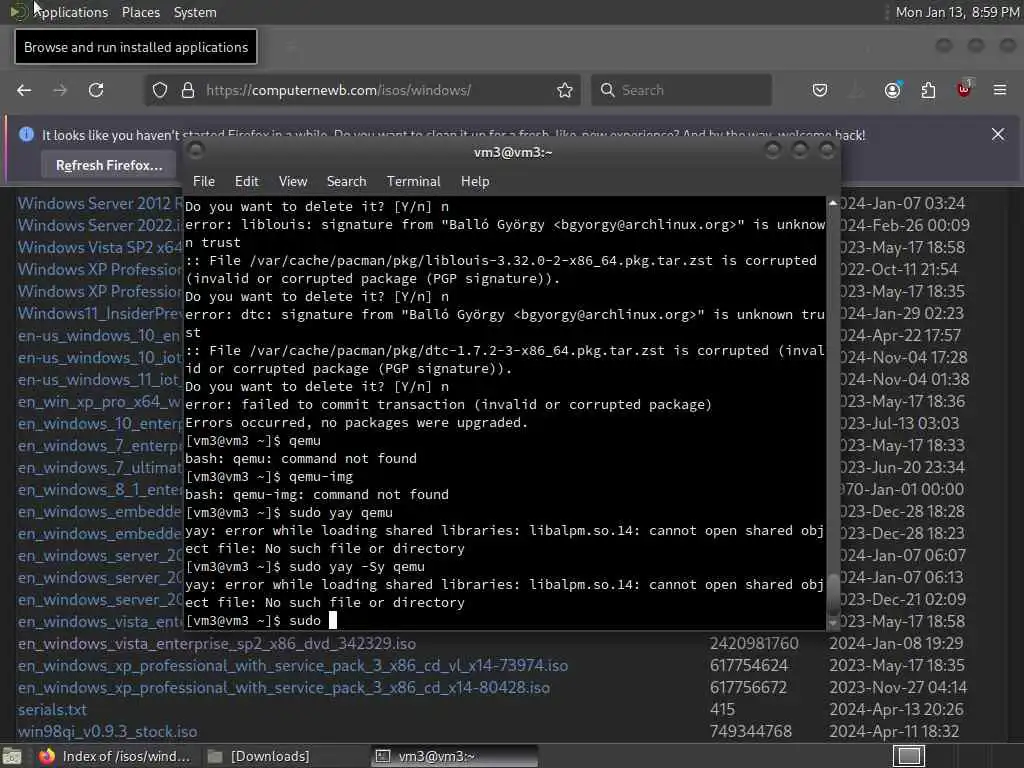The image size is (1024, 768).
Task: Open the Windows Server 2012 link
Action: pyautogui.click(x=100, y=203)
